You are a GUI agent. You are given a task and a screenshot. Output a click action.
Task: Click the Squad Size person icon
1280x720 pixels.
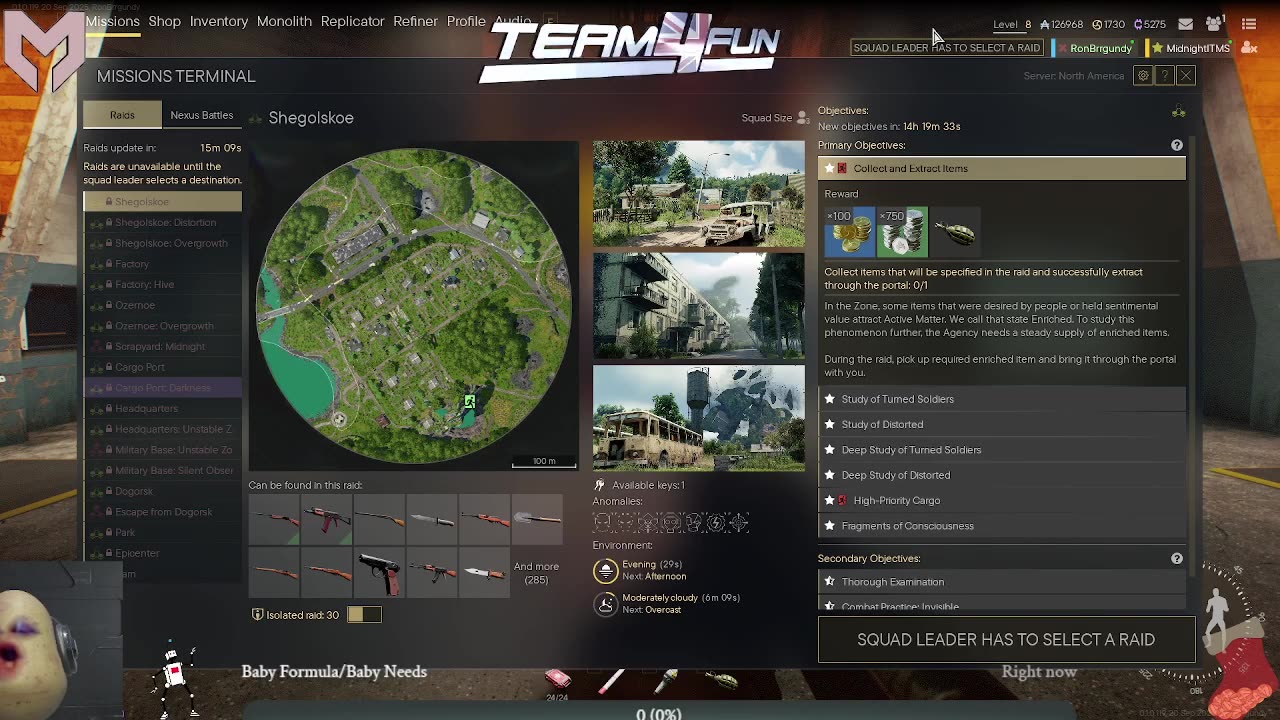pyautogui.click(x=803, y=118)
